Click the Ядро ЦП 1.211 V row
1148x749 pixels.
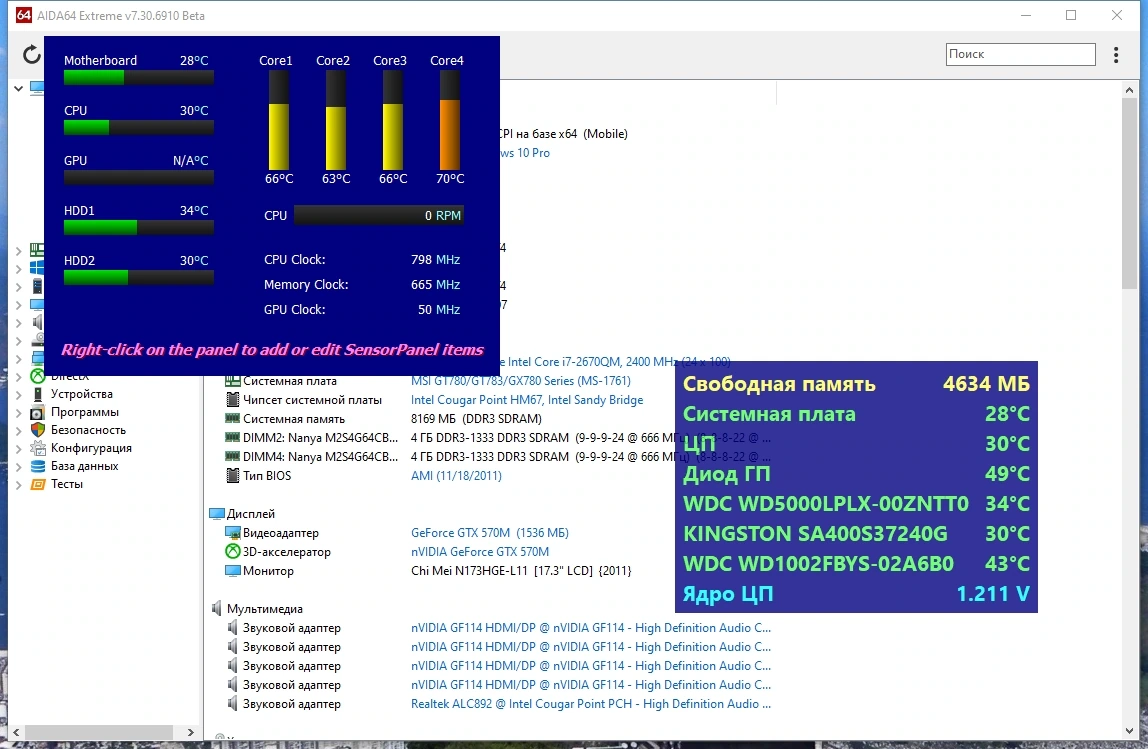pyautogui.click(x=856, y=594)
